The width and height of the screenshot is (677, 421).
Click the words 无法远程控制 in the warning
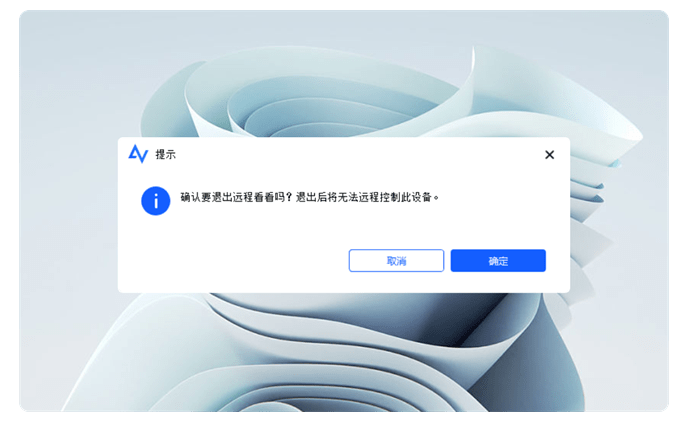(368, 197)
